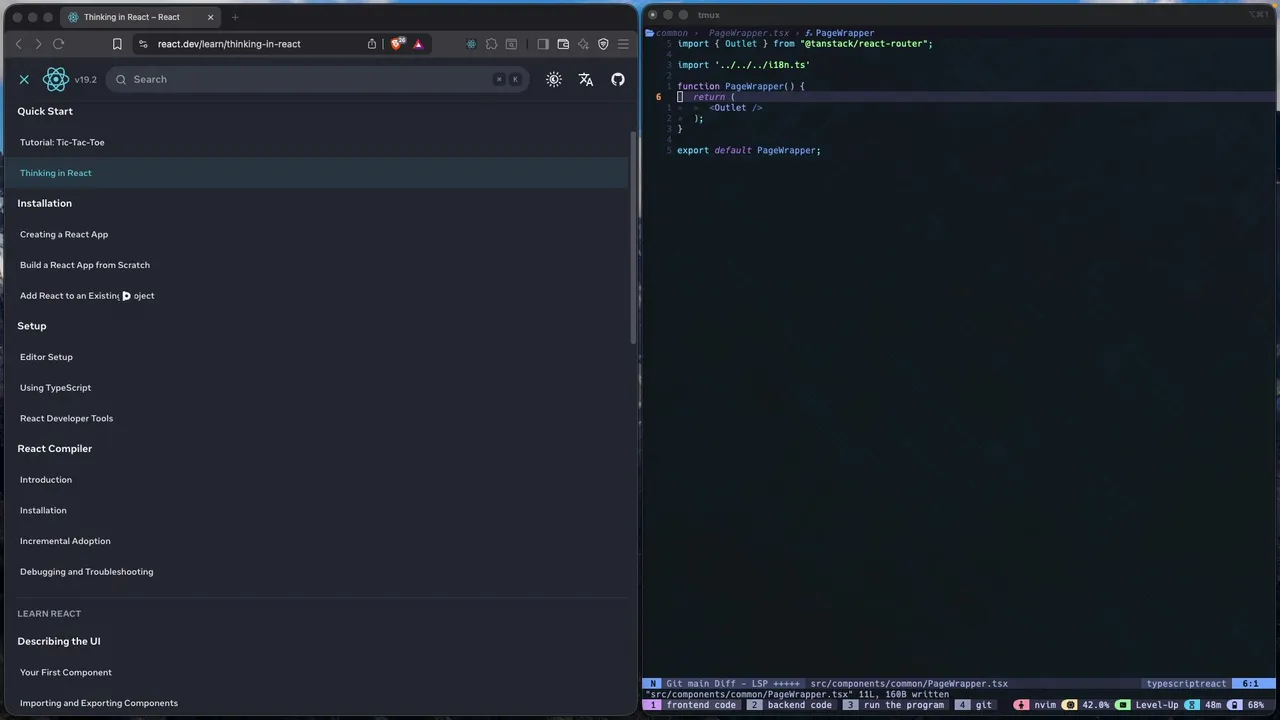Open React Developer Tools page
Image resolution: width=1280 pixels, height=720 pixels.
[66, 418]
